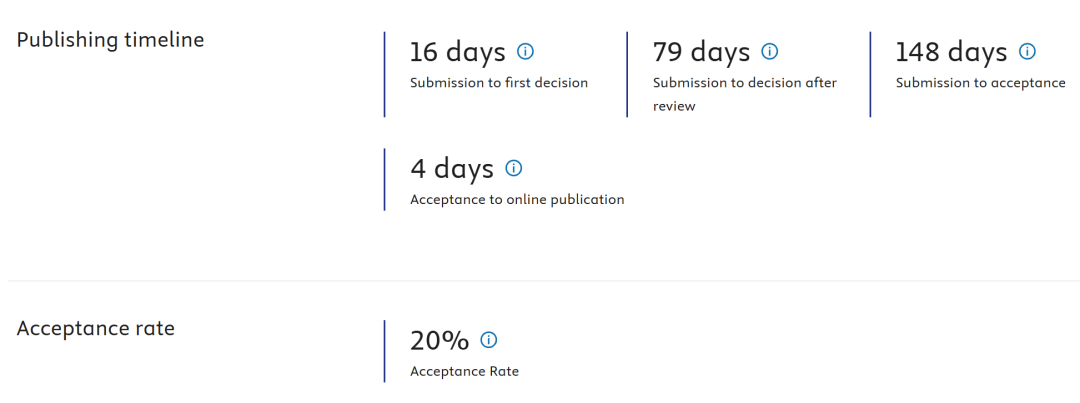The width and height of the screenshot is (1080, 403).
Task: Click the Acceptance Rate caption under 20%
Action: pyautogui.click(x=464, y=372)
